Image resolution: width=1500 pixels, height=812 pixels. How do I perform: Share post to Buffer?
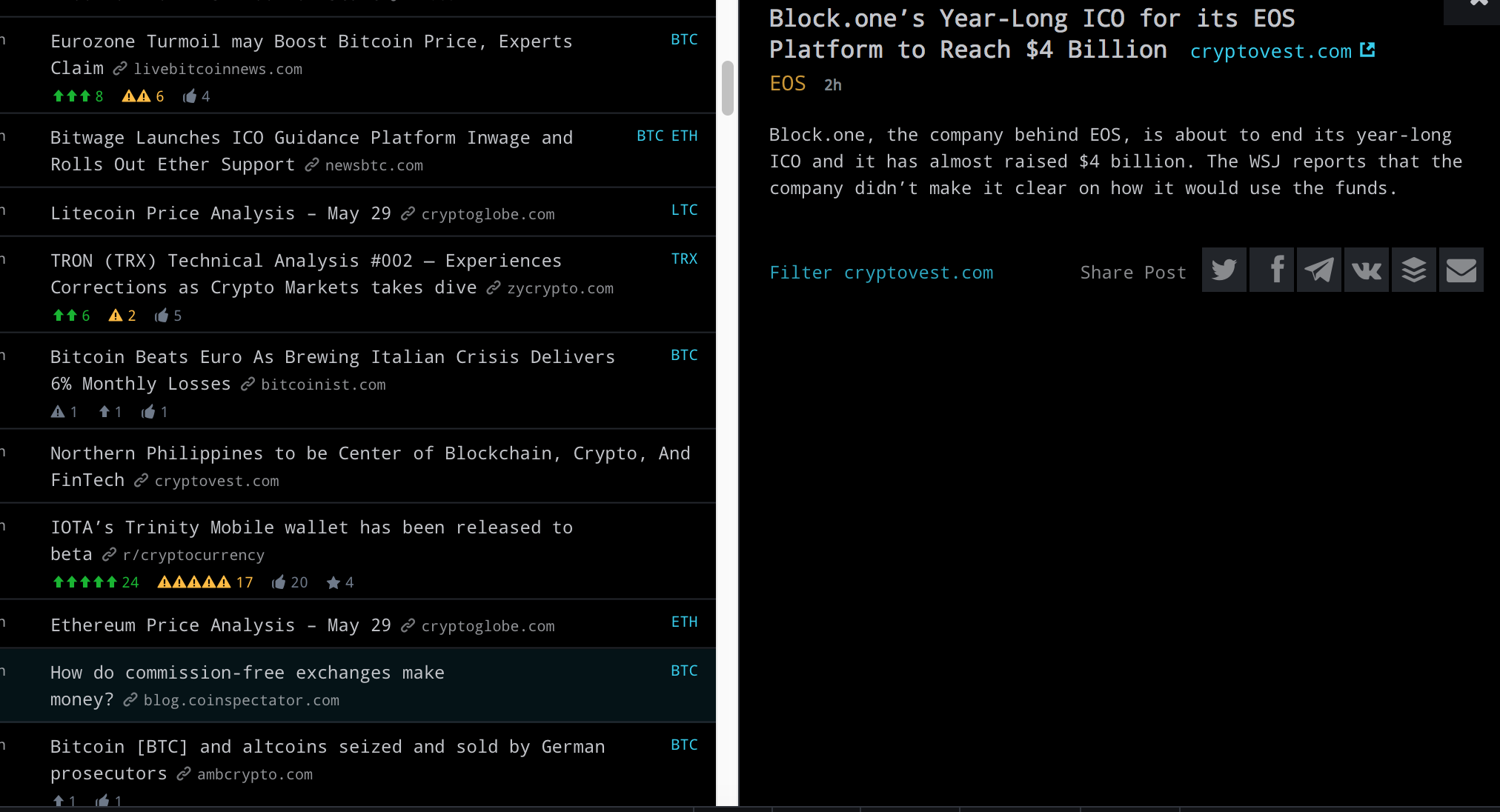[x=1414, y=270]
